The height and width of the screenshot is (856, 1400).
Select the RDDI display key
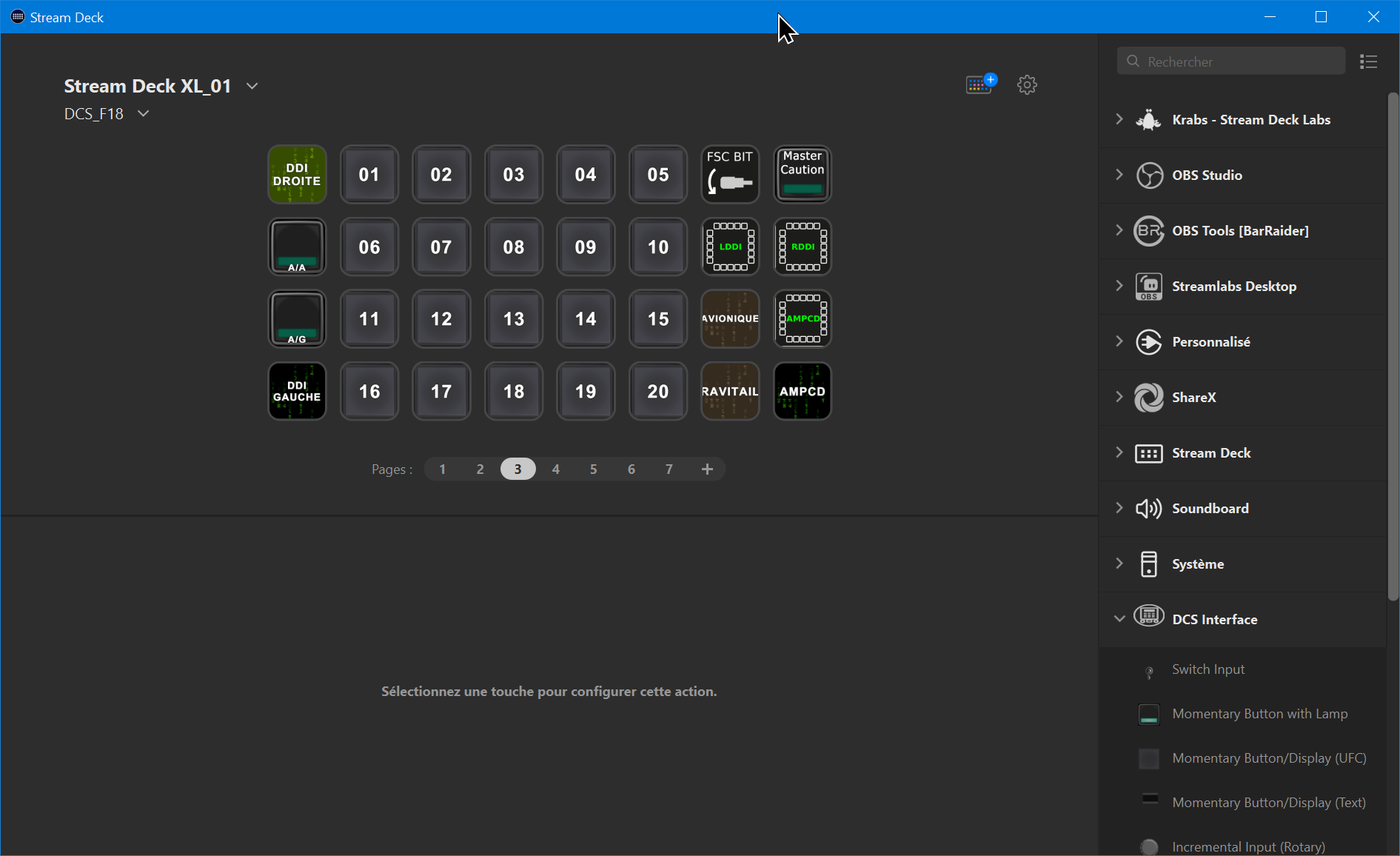tap(803, 247)
